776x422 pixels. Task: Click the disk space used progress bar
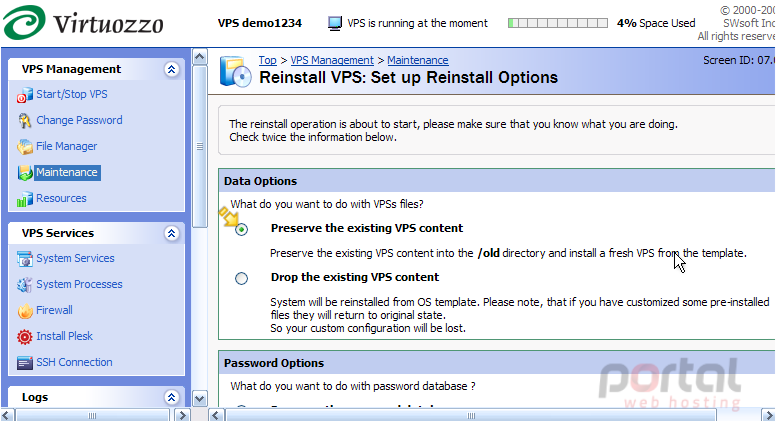(x=558, y=23)
